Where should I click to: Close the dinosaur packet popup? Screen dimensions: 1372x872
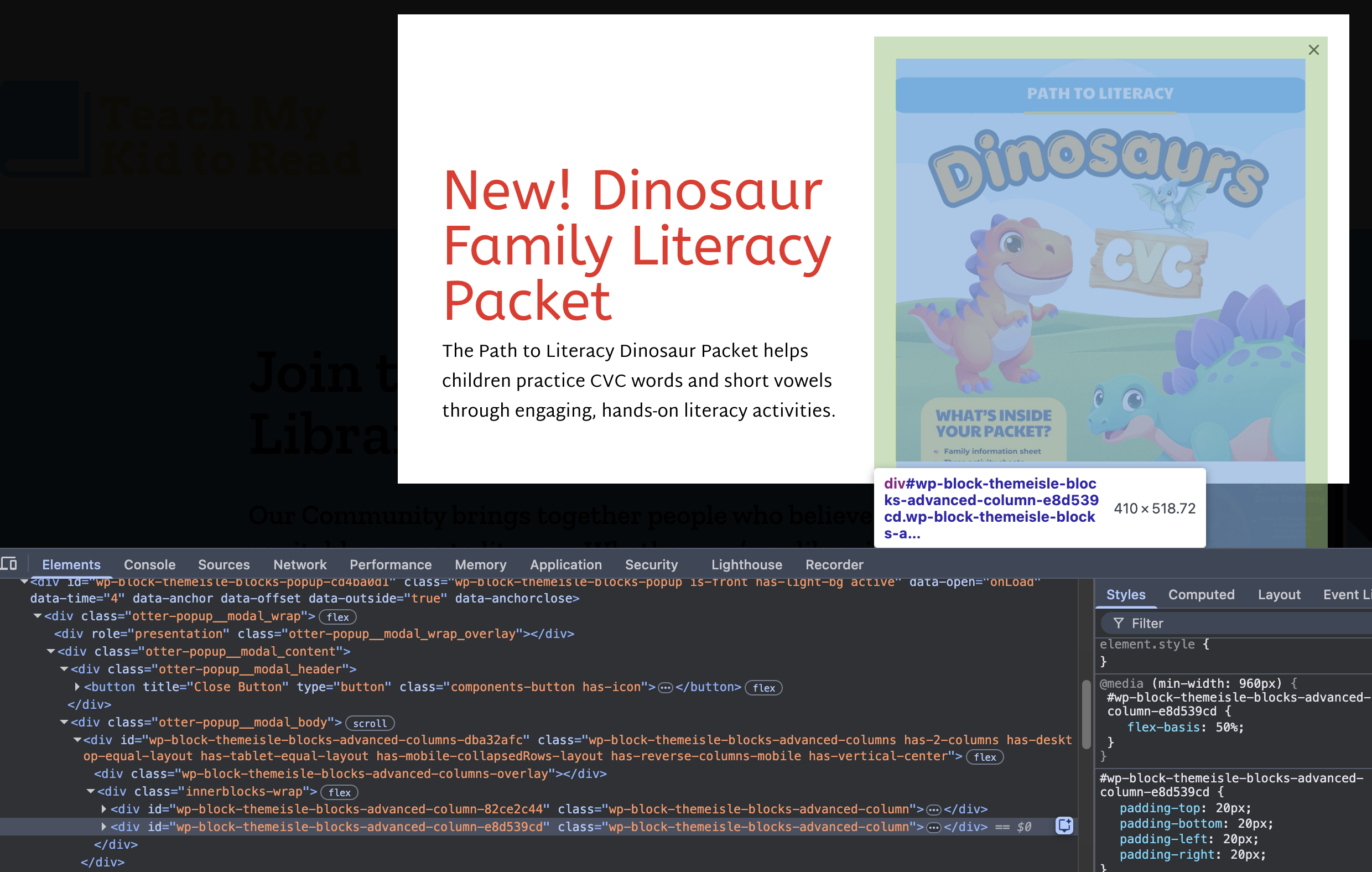1313,50
